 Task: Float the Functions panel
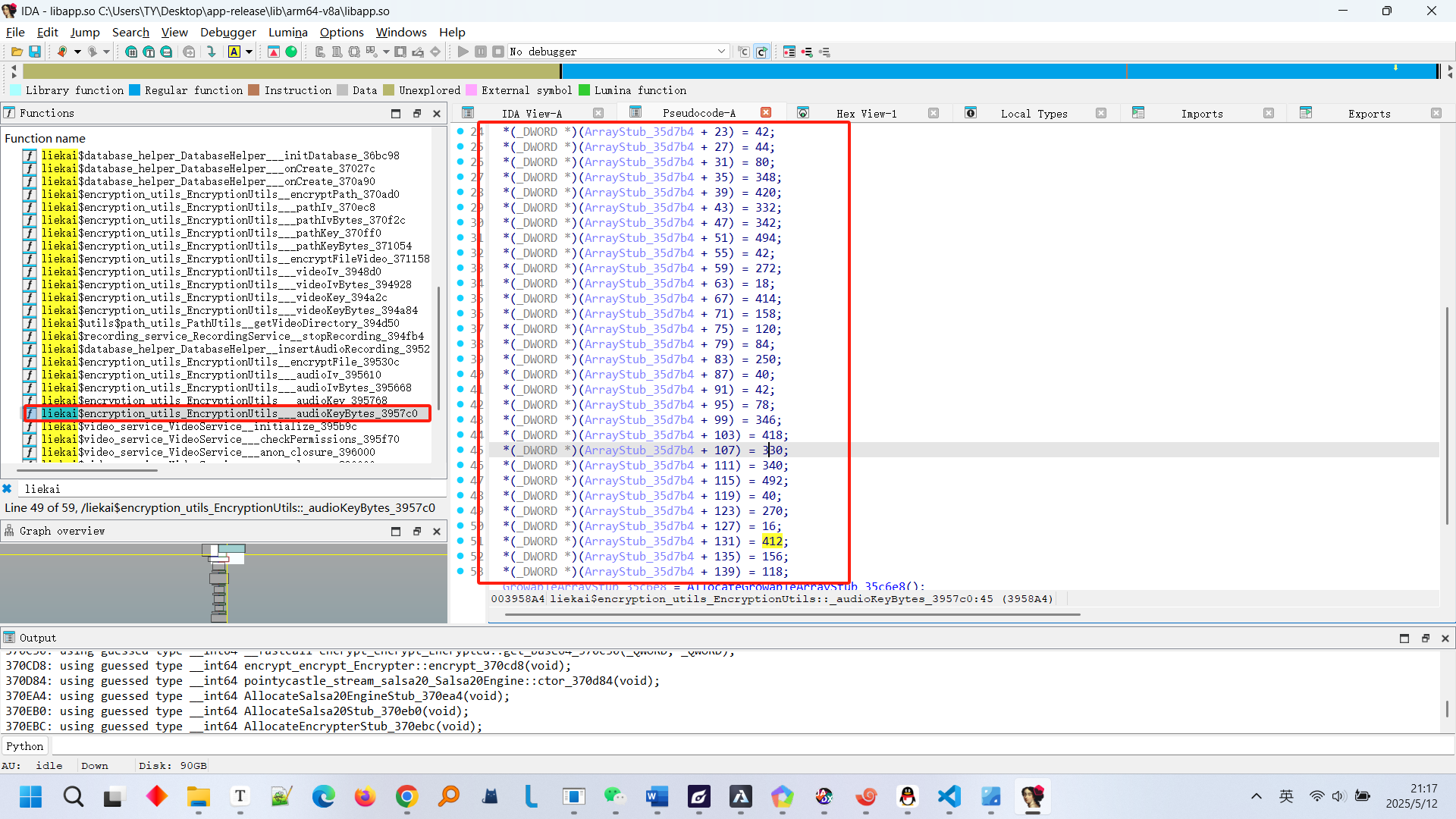[416, 113]
